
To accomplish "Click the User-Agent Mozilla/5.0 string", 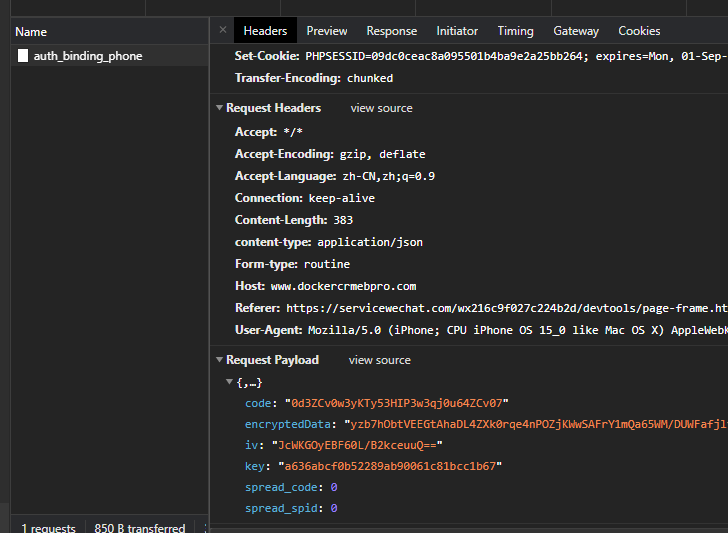I will (x=518, y=330).
